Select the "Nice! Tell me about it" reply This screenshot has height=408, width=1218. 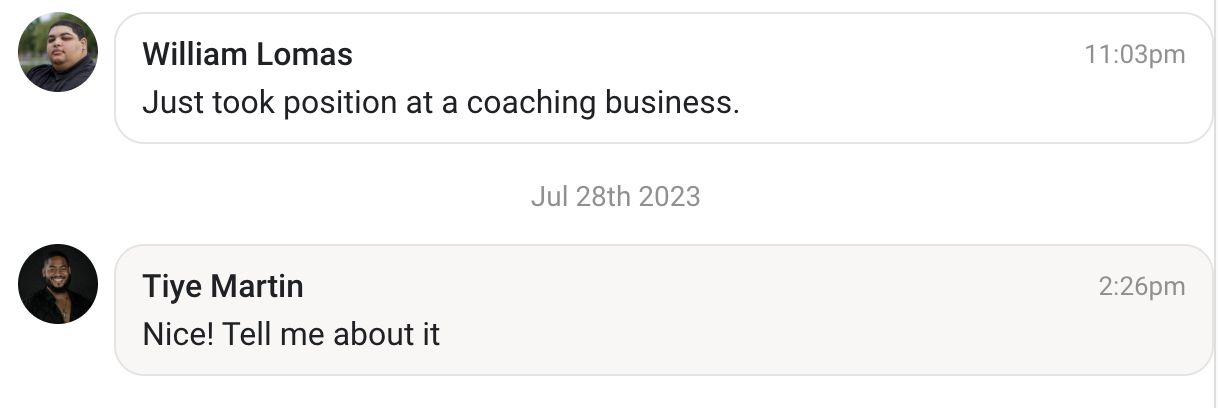click(x=291, y=334)
